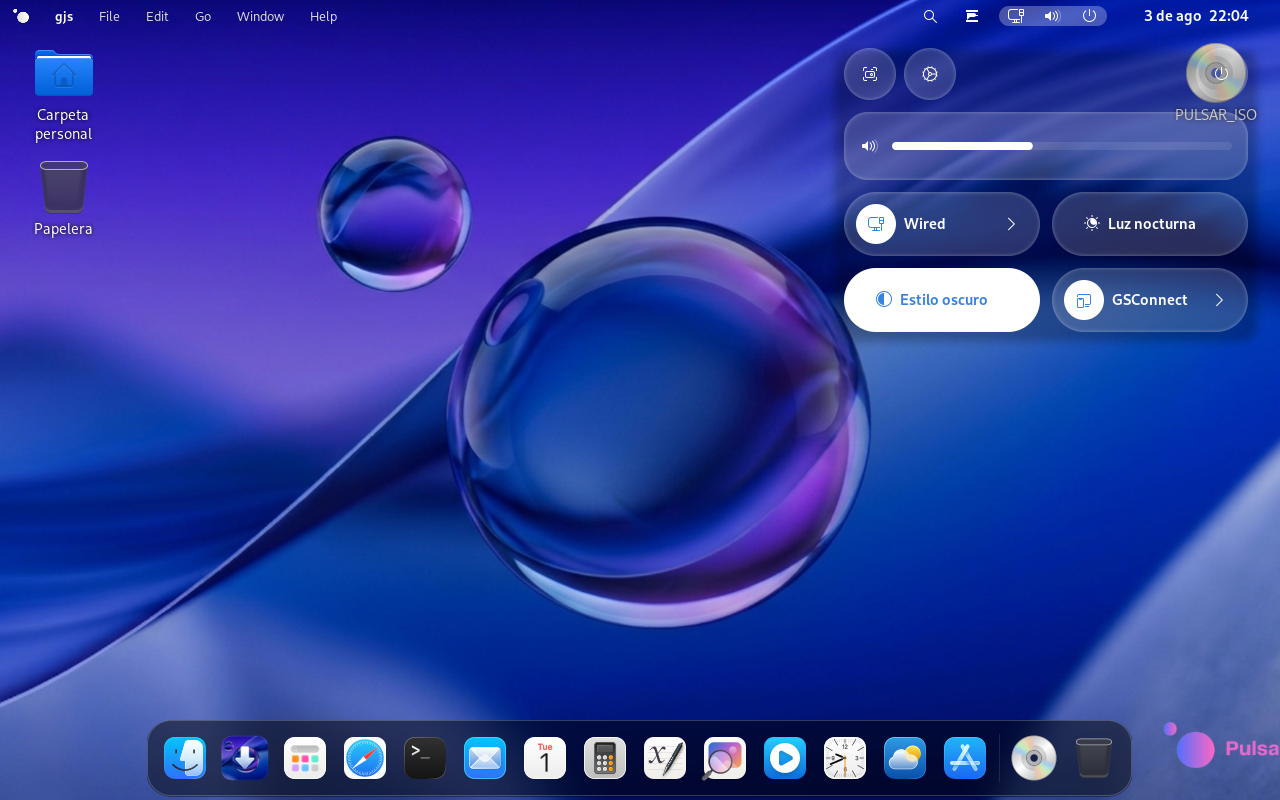Launch the Terminal from the dock
The image size is (1280, 800).
pos(425,758)
